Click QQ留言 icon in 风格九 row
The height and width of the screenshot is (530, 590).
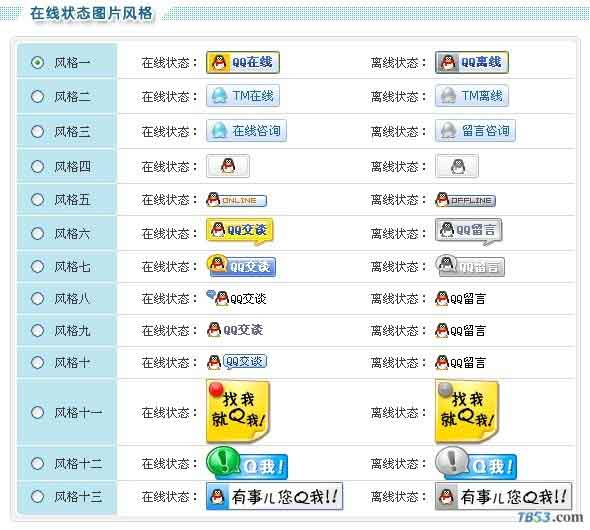pos(461,331)
